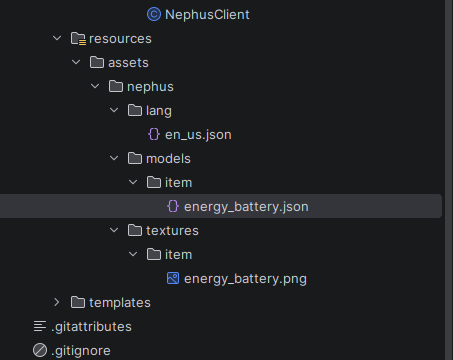The width and height of the screenshot is (453, 360).
Task: Open the NephusClient class
Action: point(207,15)
